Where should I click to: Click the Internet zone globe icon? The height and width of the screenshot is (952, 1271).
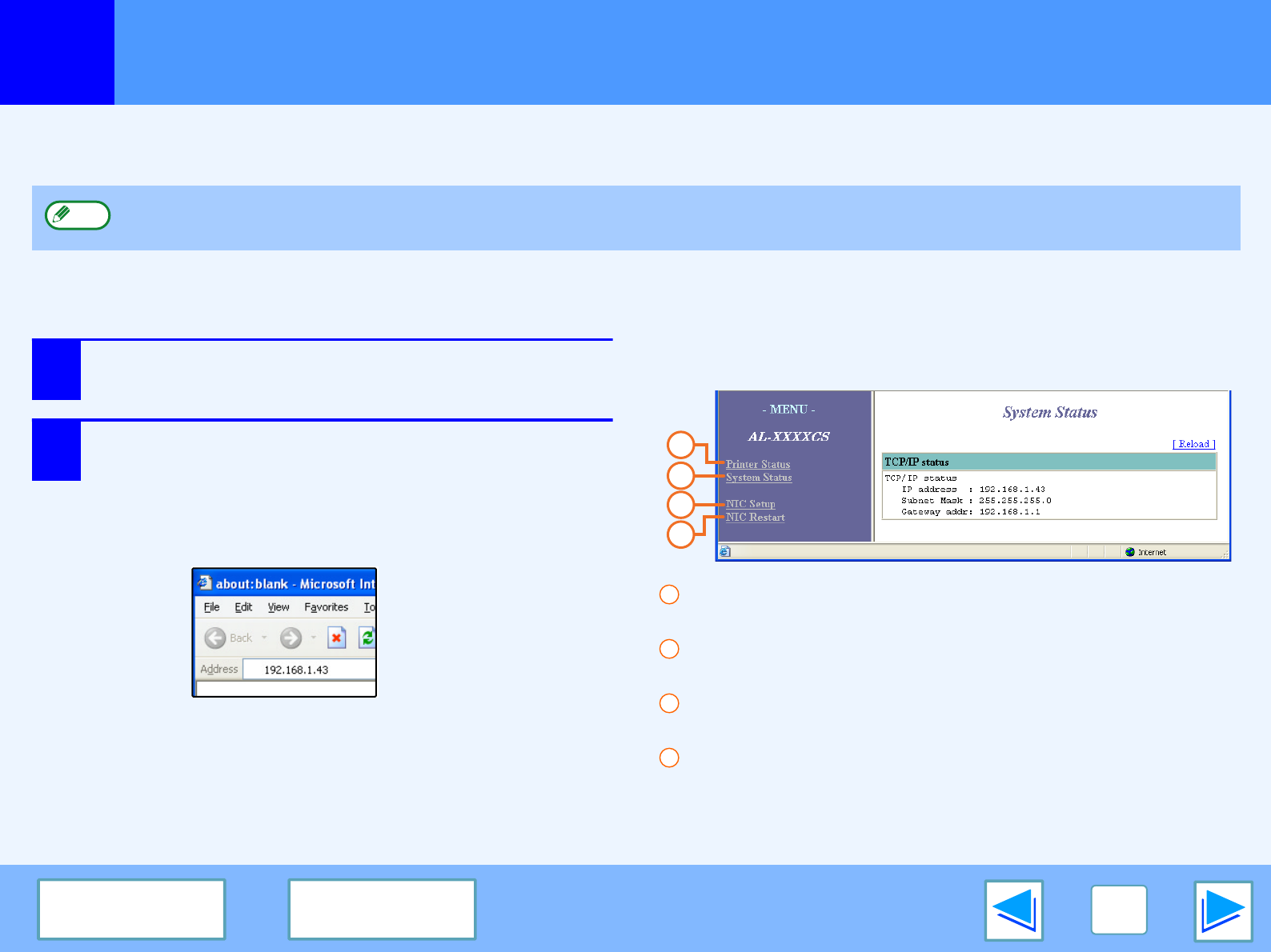1129,552
